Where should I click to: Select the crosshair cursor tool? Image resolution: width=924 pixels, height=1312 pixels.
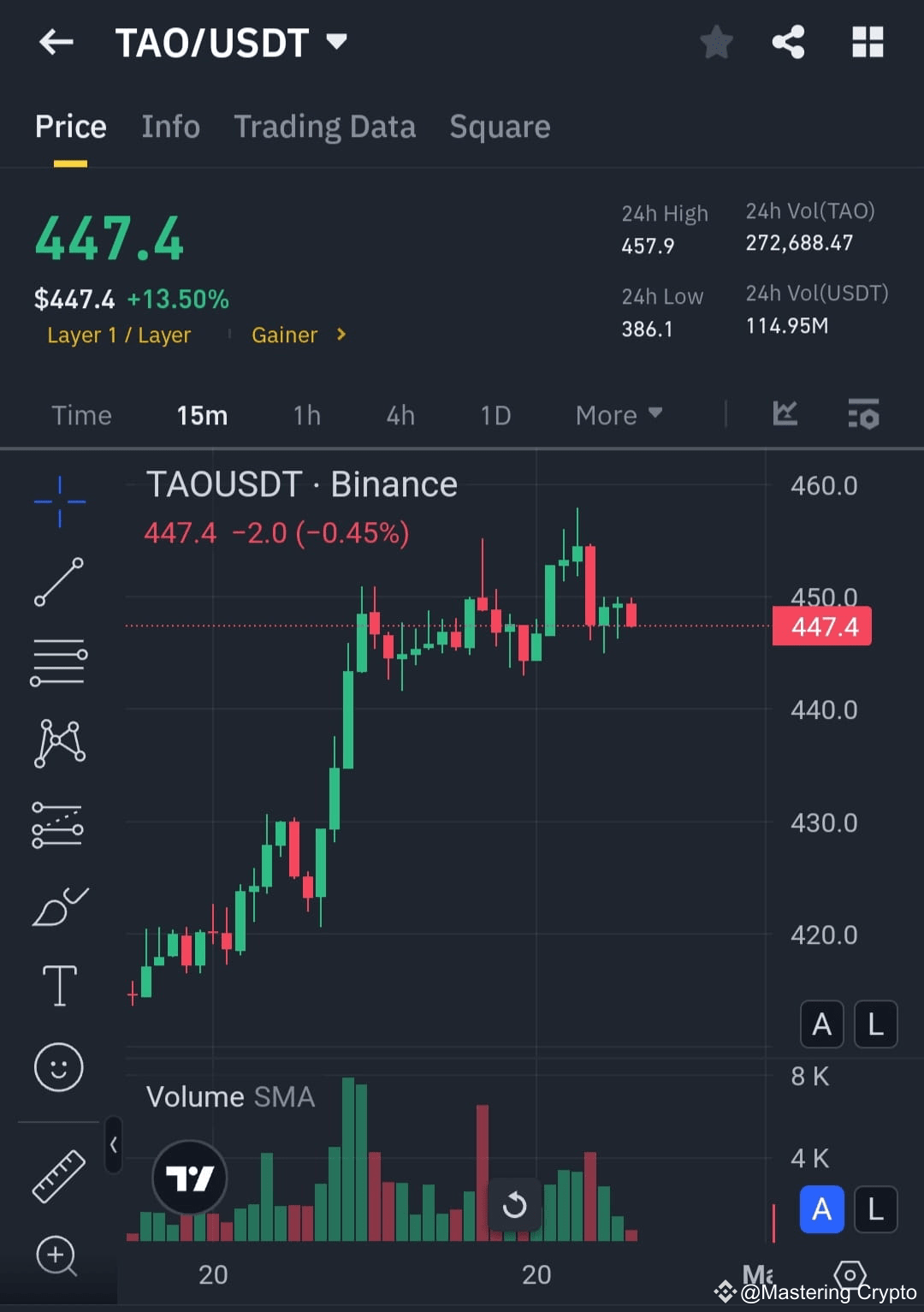pos(60,501)
